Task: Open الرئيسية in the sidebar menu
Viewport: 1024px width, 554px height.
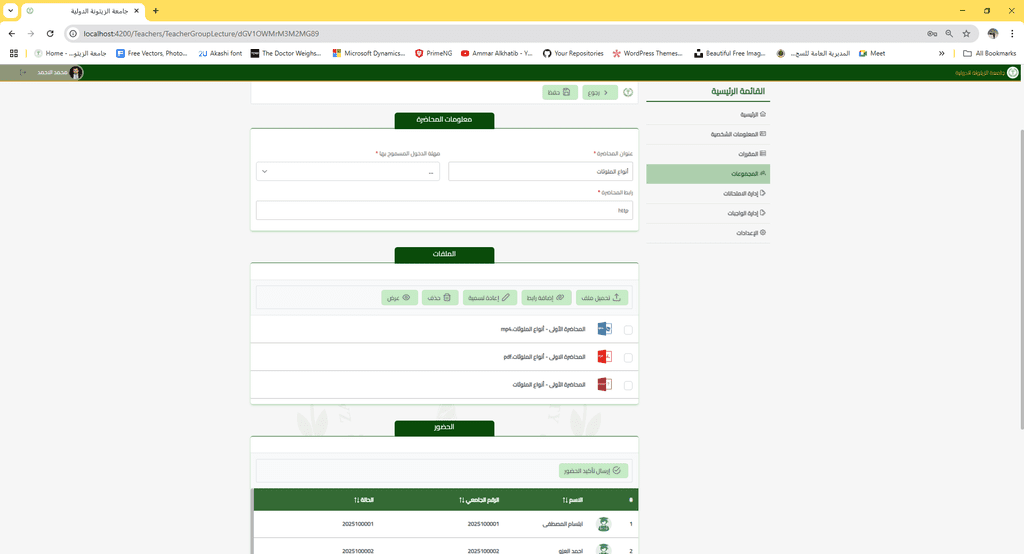Action: 708,114
